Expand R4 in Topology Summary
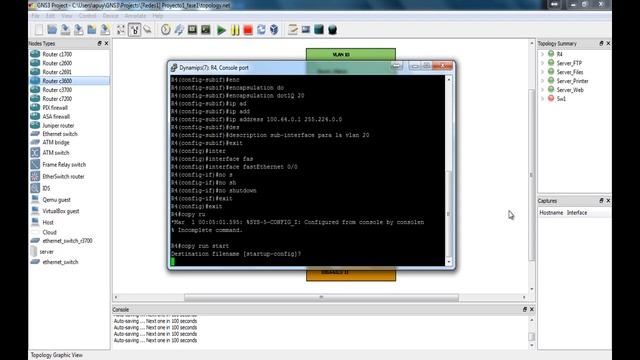This screenshot has height=360, width=640. tap(542, 54)
